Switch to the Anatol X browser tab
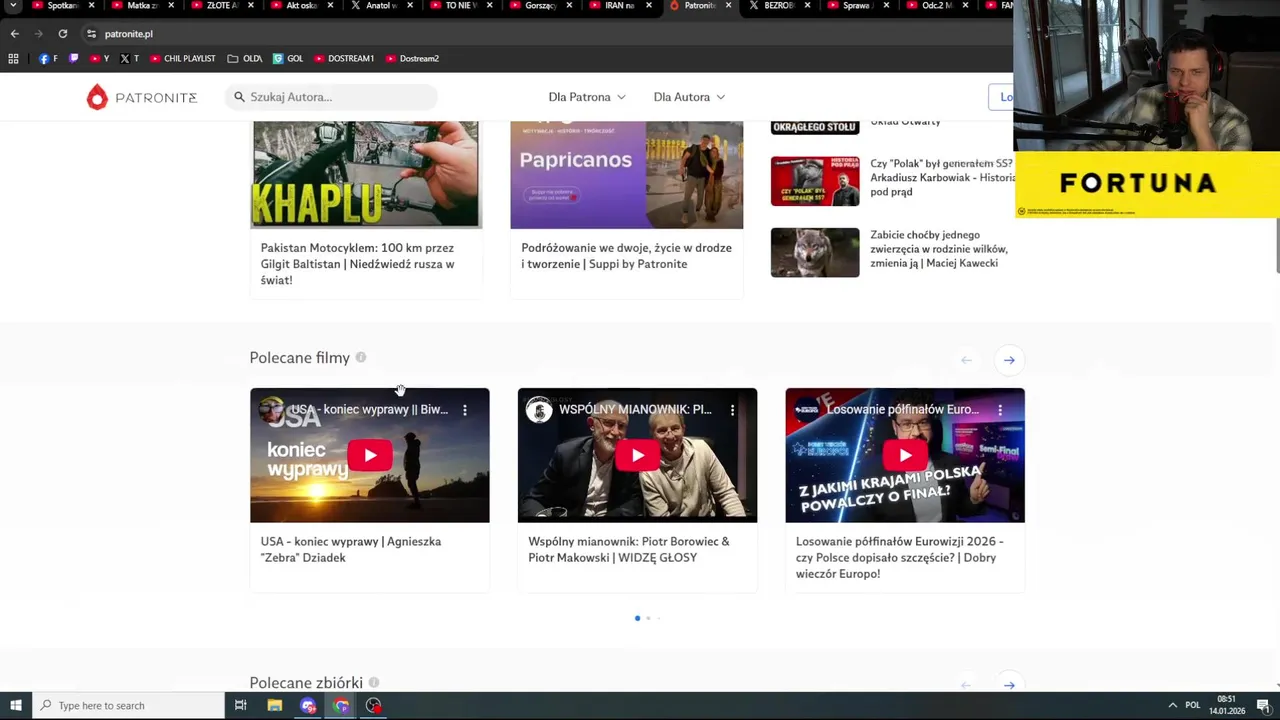This screenshot has width=1280, height=720. (x=381, y=5)
